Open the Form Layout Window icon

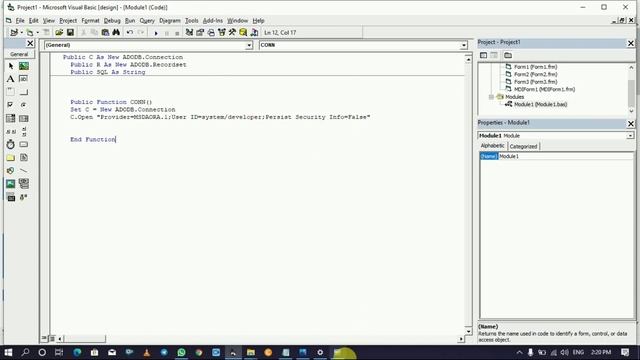(x=211, y=33)
